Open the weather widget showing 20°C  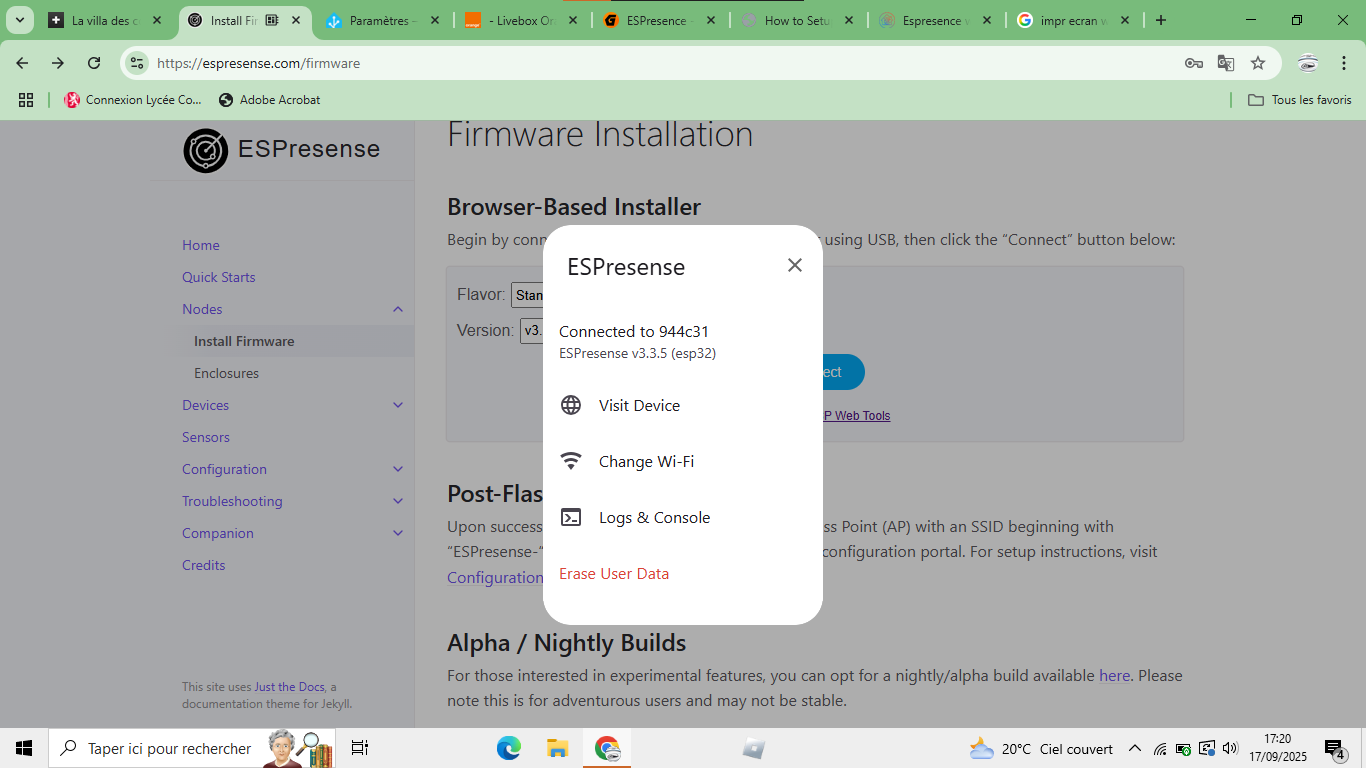click(x=1040, y=748)
